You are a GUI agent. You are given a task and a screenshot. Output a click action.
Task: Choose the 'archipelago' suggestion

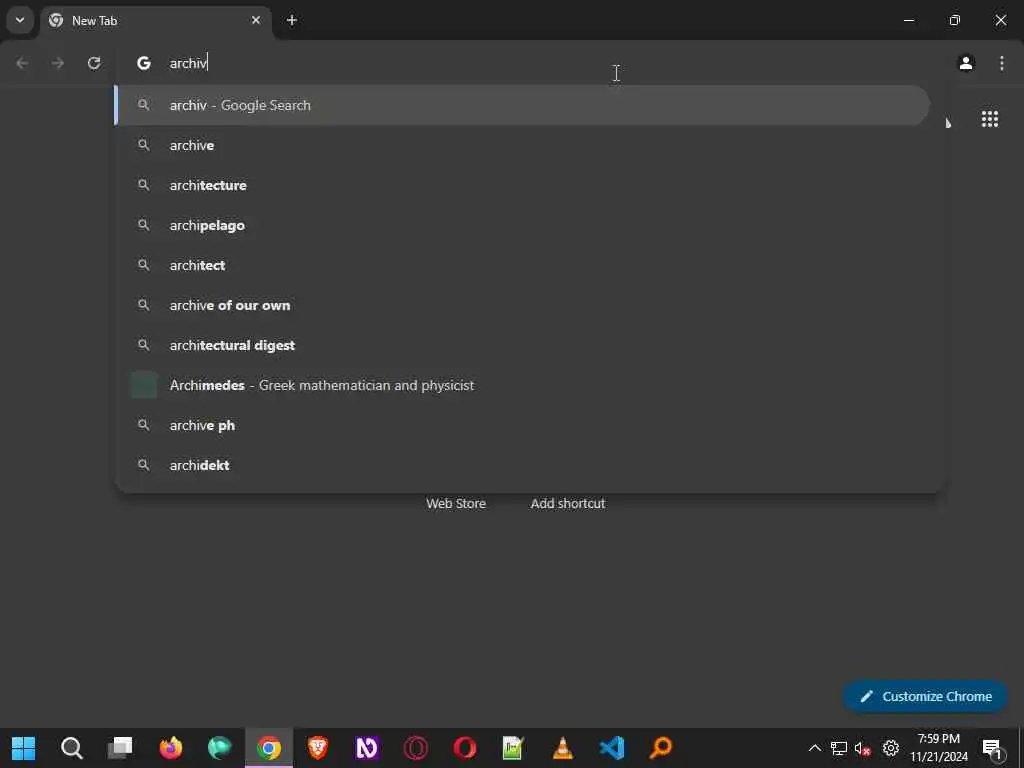[x=522, y=225]
